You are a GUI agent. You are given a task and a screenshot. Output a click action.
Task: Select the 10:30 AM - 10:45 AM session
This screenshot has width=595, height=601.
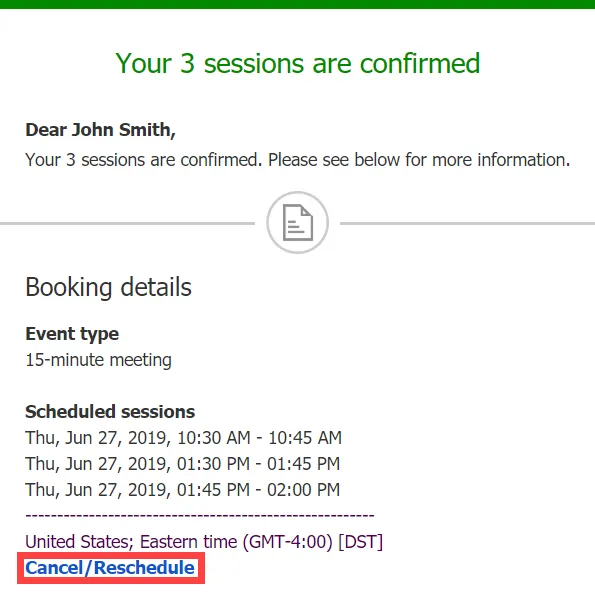click(183, 438)
